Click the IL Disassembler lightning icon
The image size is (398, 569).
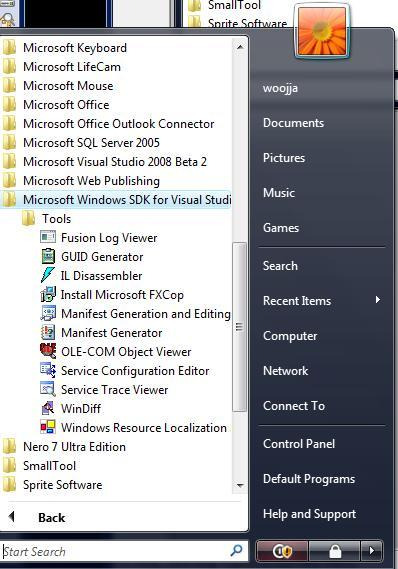coord(48,275)
